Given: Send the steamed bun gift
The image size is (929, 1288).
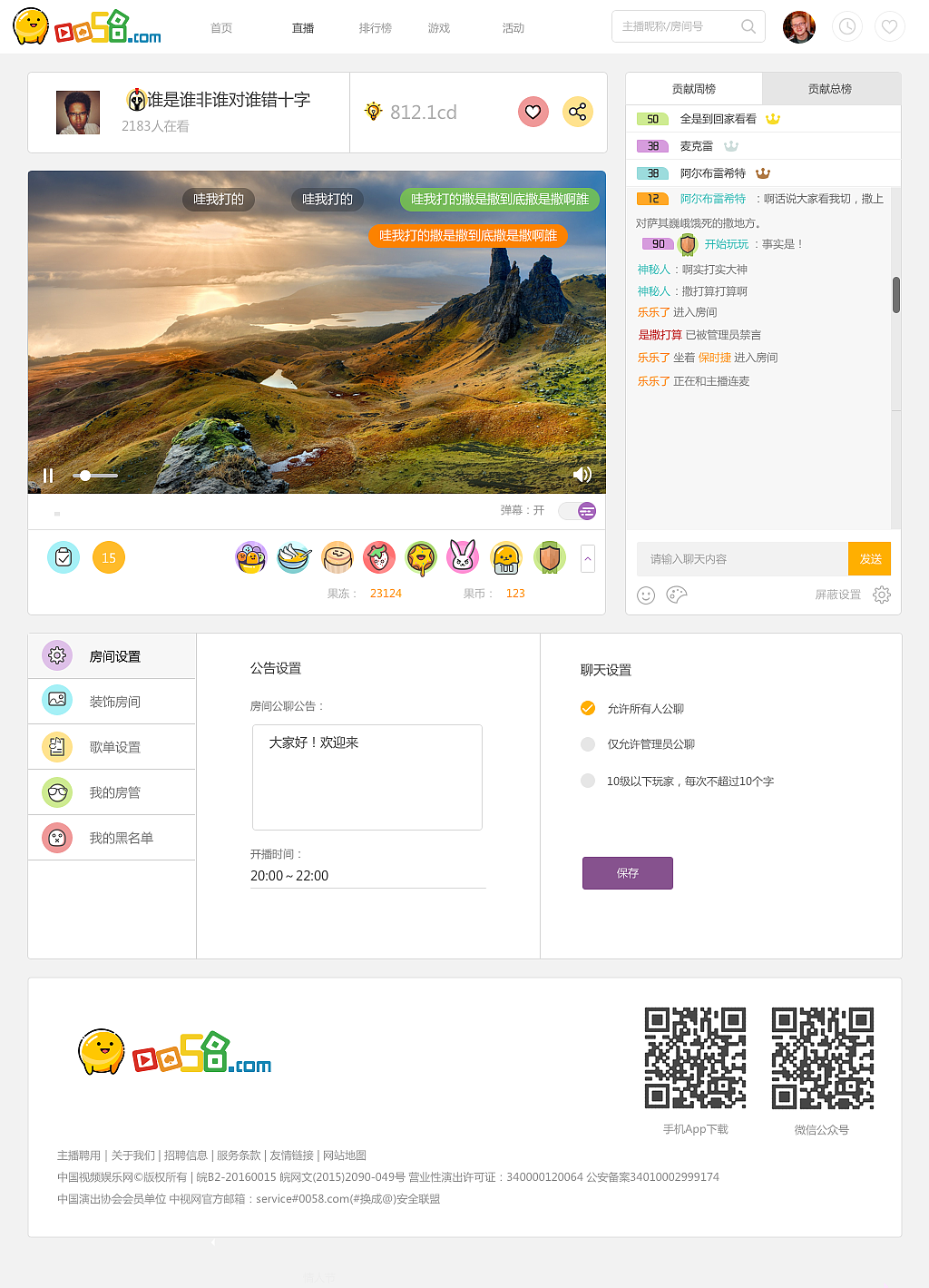Looking at the screenshot, I should pos(337,557).
